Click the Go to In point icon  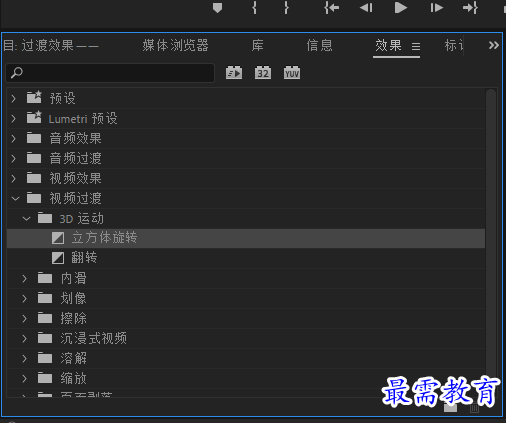[x=331, y=8]
